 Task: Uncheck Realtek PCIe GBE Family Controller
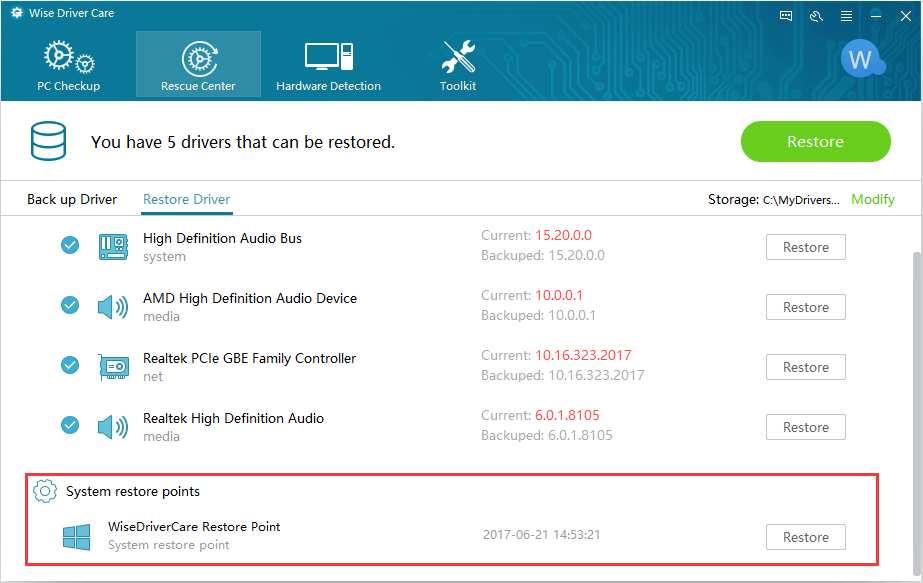click(70, 365)
